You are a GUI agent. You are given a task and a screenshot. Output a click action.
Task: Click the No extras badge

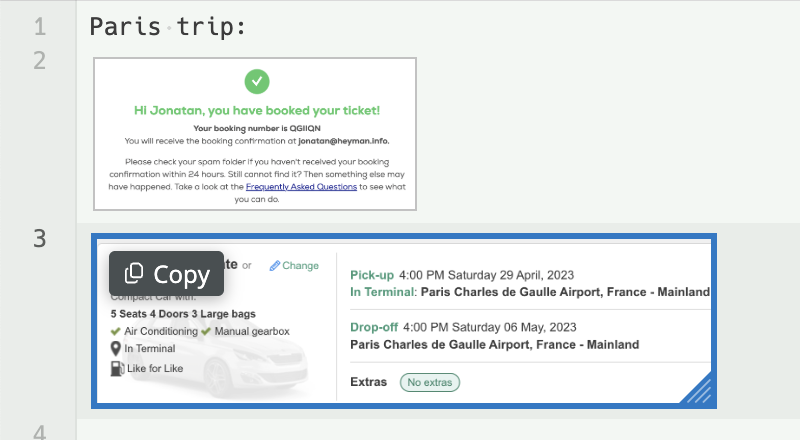(x=430, y=382)
